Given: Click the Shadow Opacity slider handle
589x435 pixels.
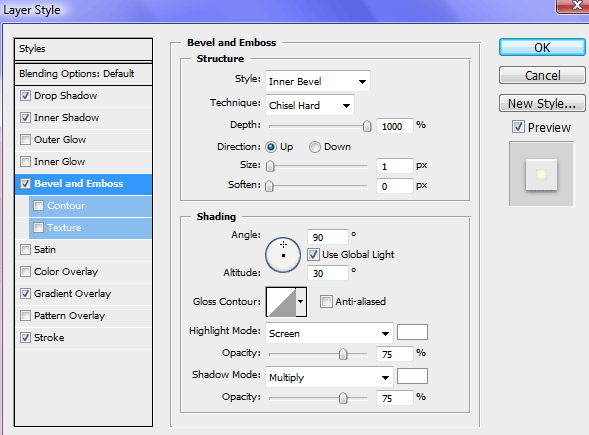Looking at the screenshot, I should (x=343, y=398).
